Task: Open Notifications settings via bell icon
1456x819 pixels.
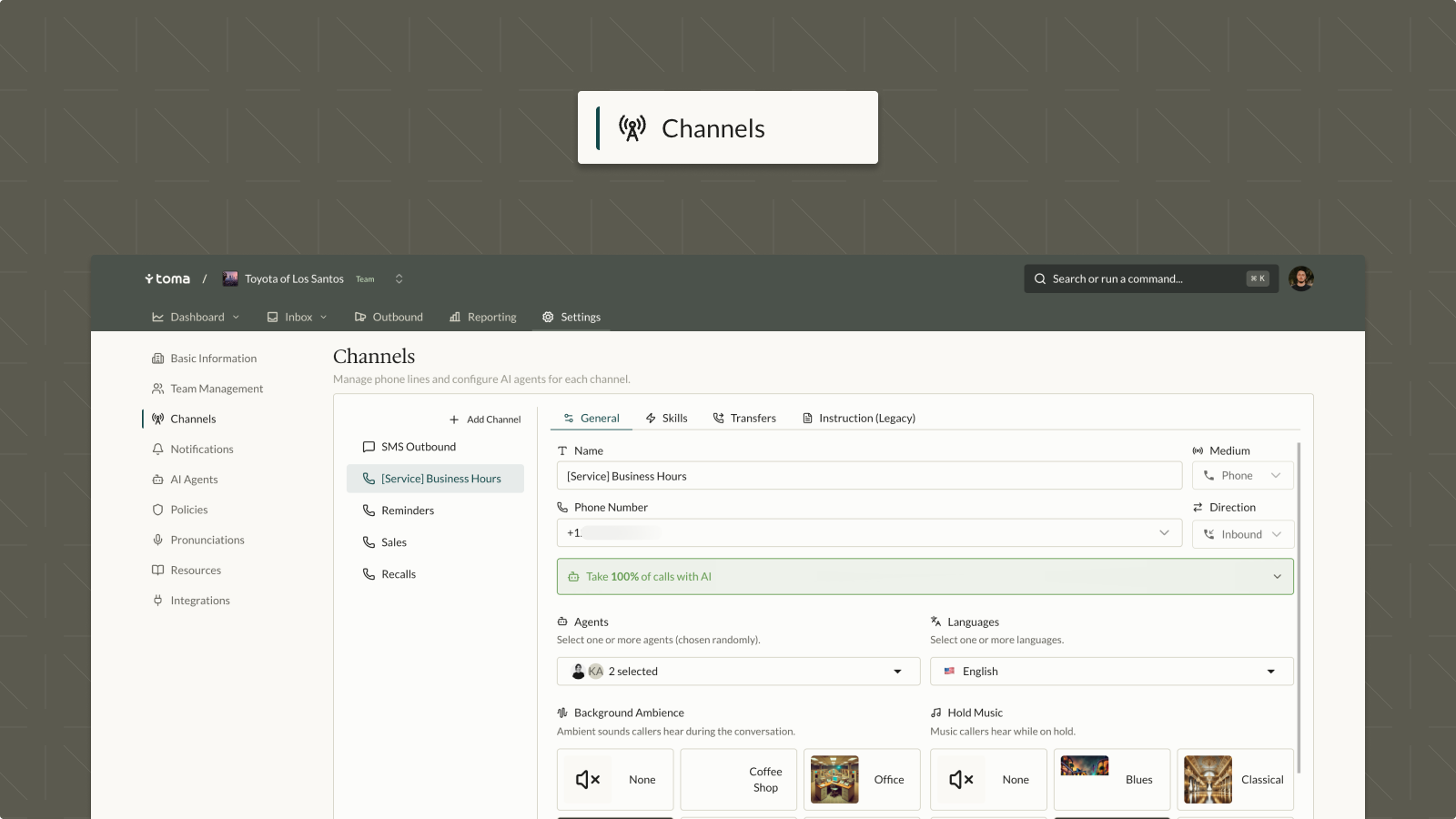Action: 157,449
